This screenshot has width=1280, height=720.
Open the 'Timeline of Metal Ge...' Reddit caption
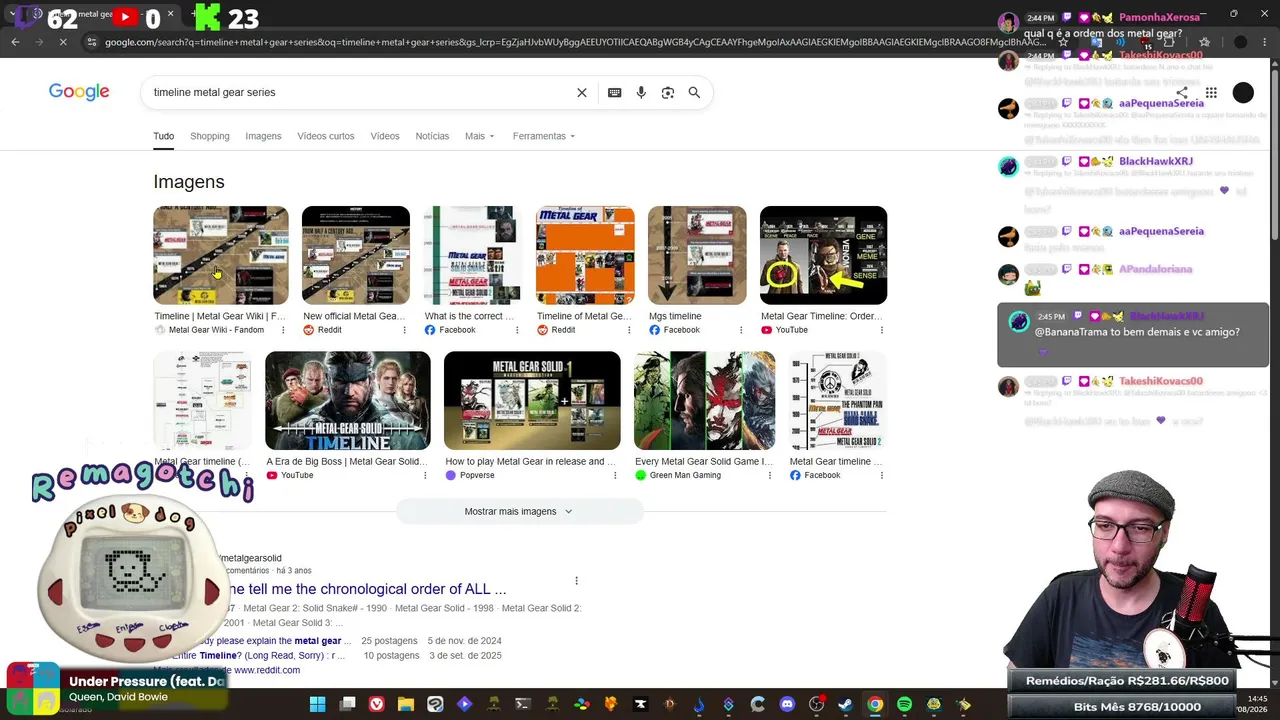click(584, 316)
